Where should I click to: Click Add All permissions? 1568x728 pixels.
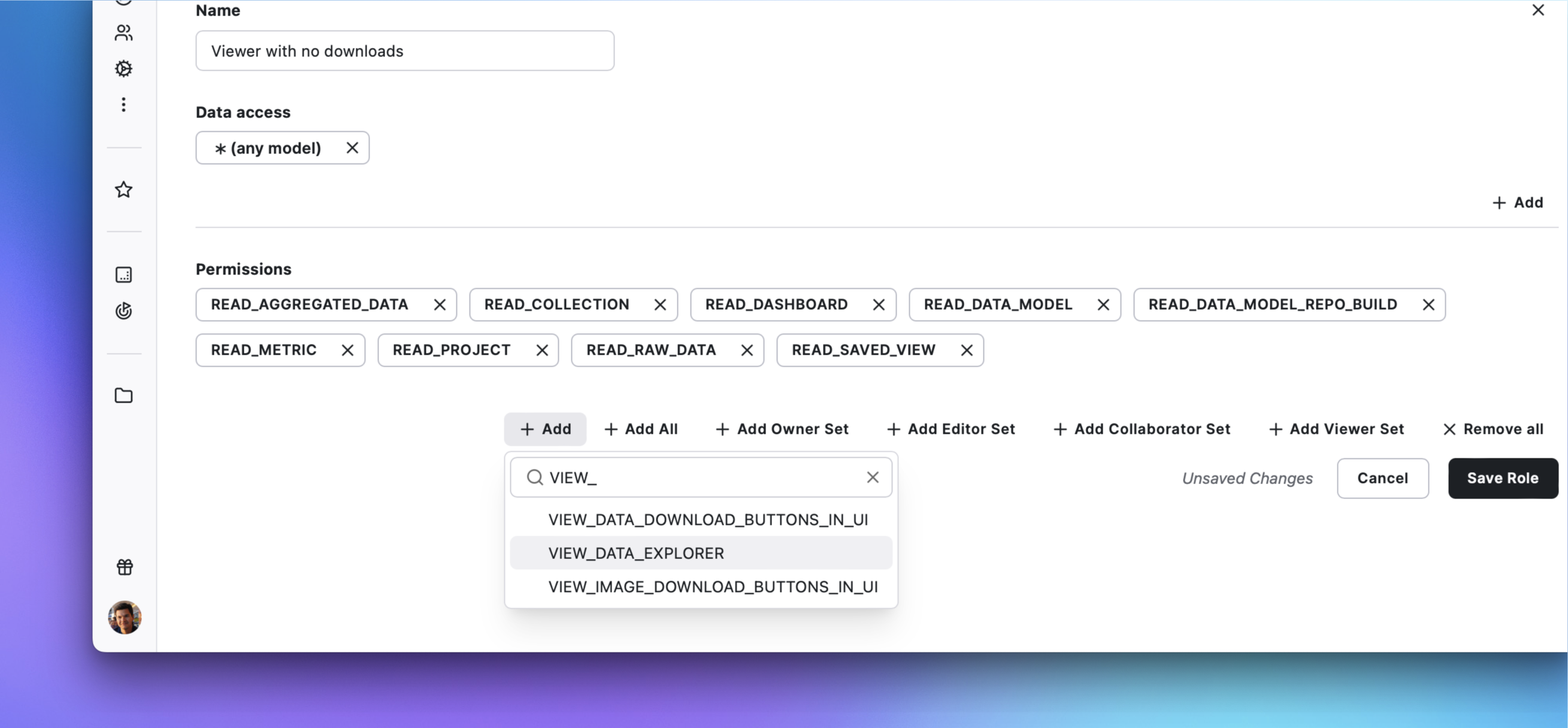(x=641, y=429)
